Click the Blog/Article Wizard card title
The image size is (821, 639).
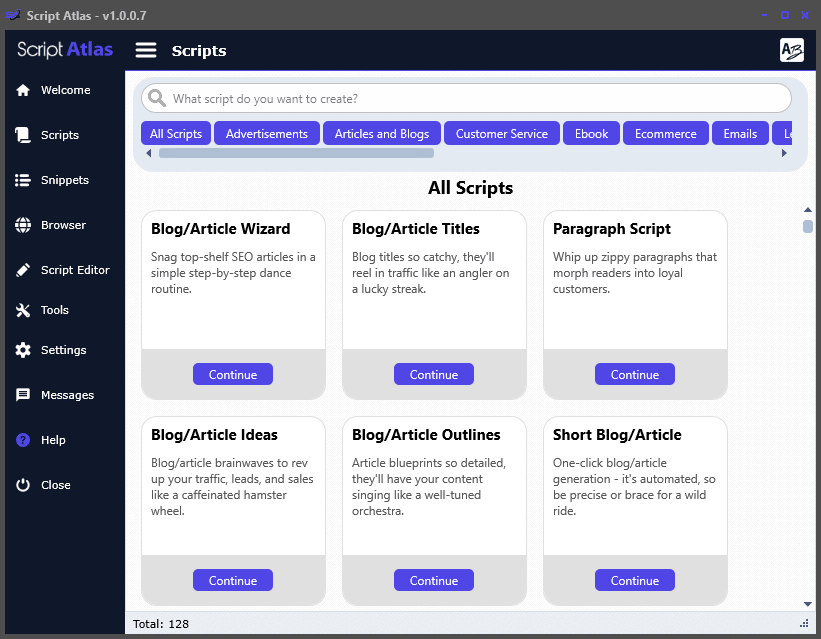(x=220, y=229)
